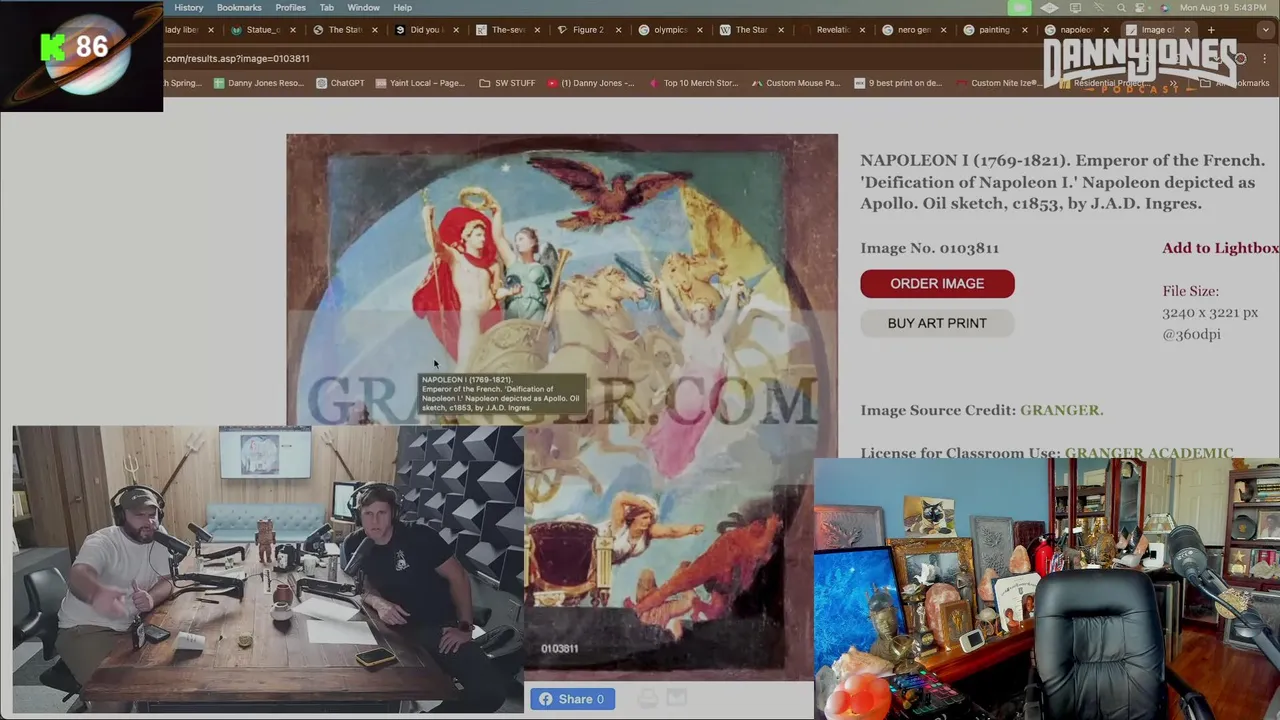Switch to the 'napoleon' tab
This screenshot has height=720, width=1280.
click(1076, 30)
